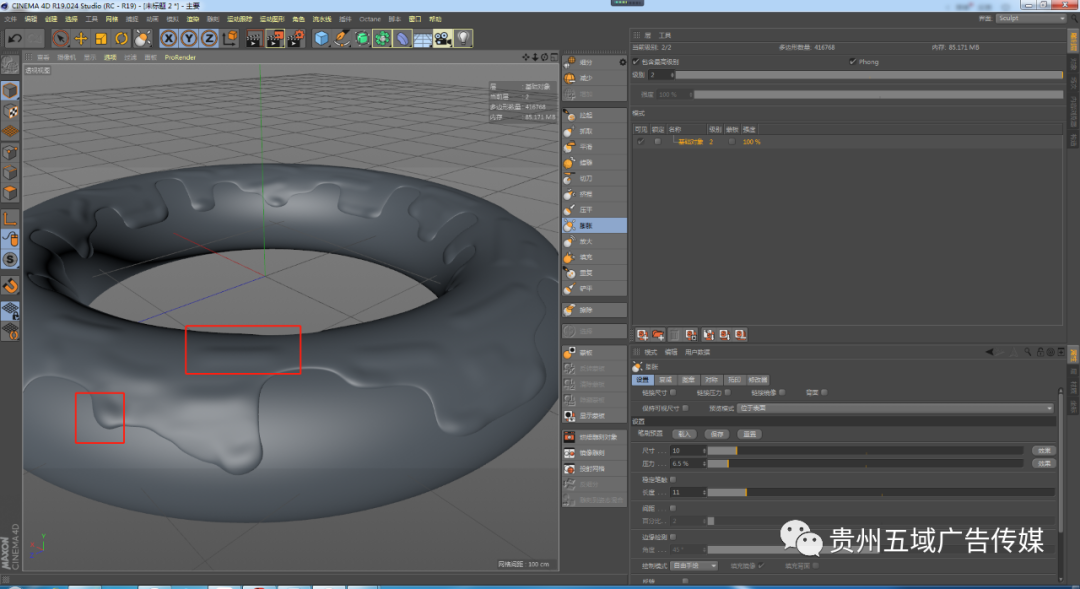Screen dimensions: 1080x589
Task: Select the live selection arrow tool
Action: [x=61, y=39]
